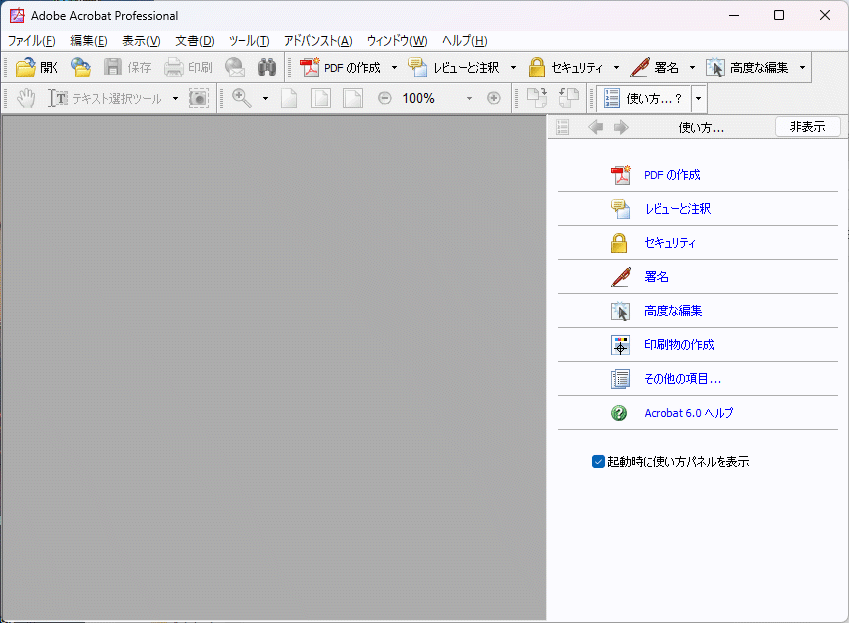The image size is (849, 623).
Task: Open the その他の項目 link
Action: 682,379
